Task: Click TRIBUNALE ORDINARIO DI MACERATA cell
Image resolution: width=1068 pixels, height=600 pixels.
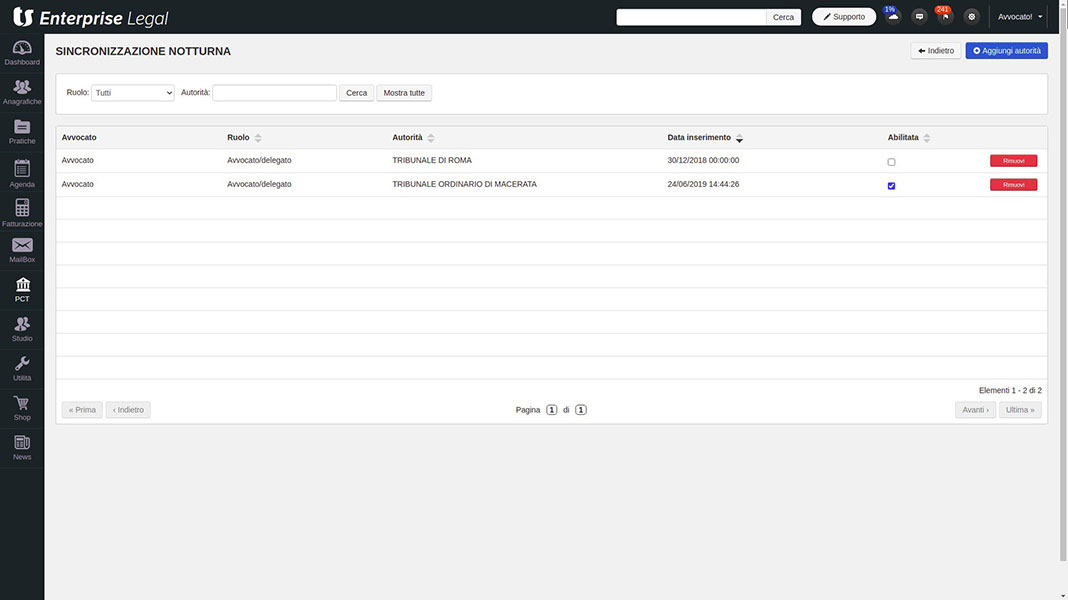Action: tap(465, 185)
